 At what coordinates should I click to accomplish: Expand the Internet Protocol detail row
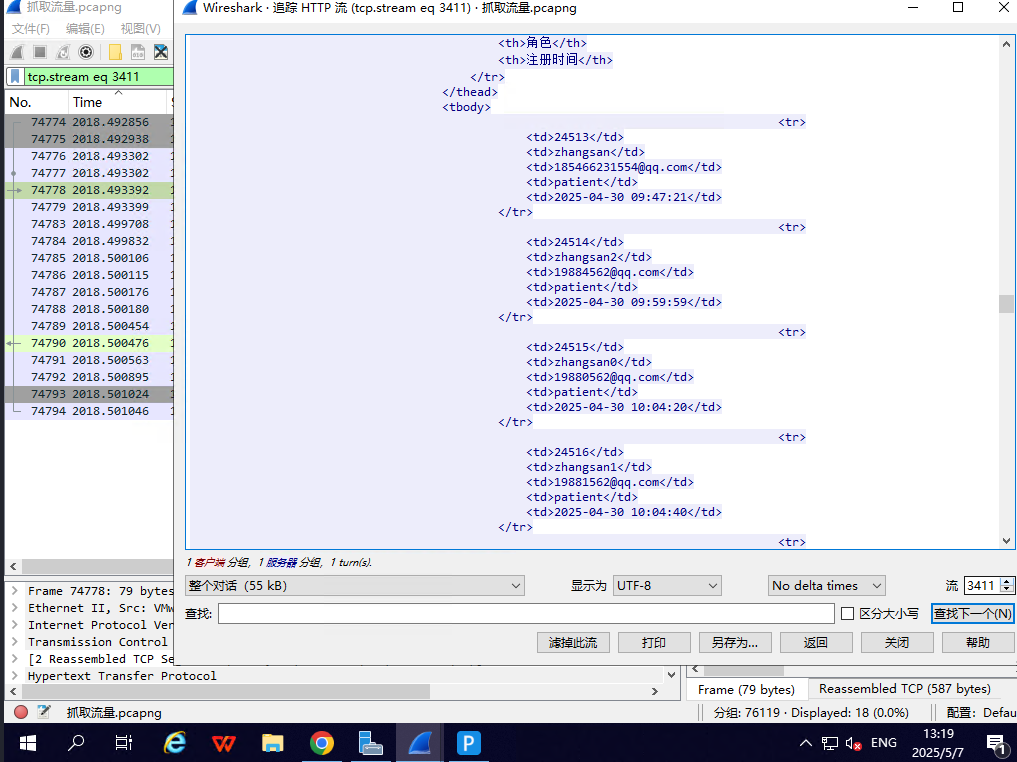pyautogui.click(x=14, y=625)
